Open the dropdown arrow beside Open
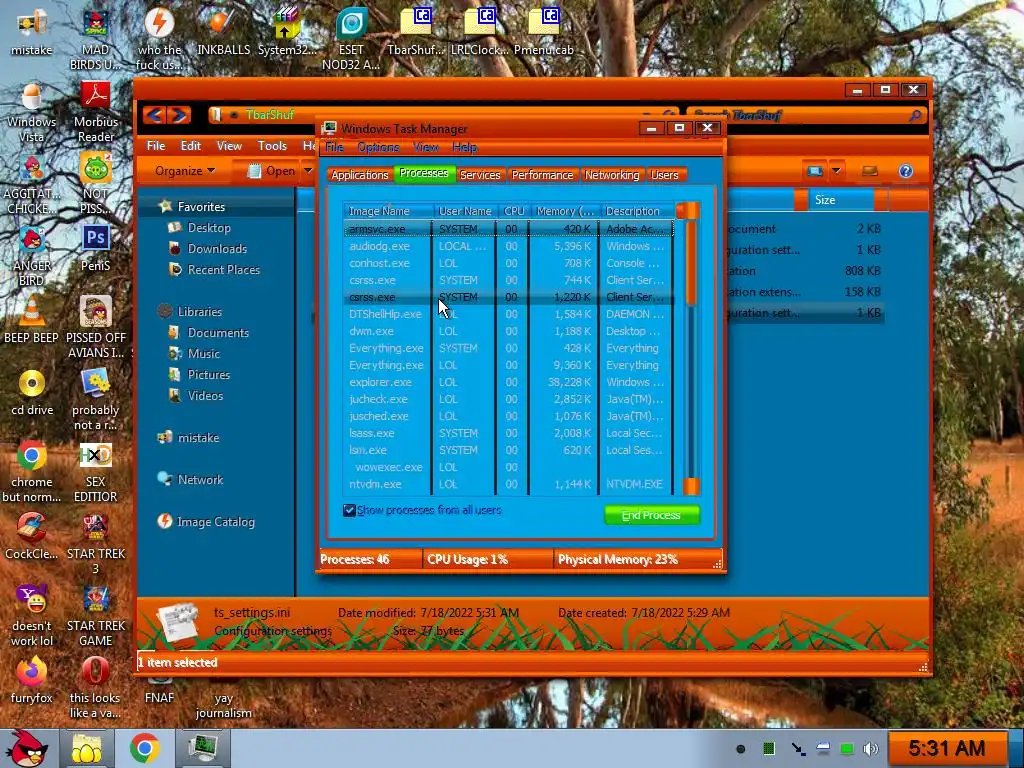 [x=308, y=170]
